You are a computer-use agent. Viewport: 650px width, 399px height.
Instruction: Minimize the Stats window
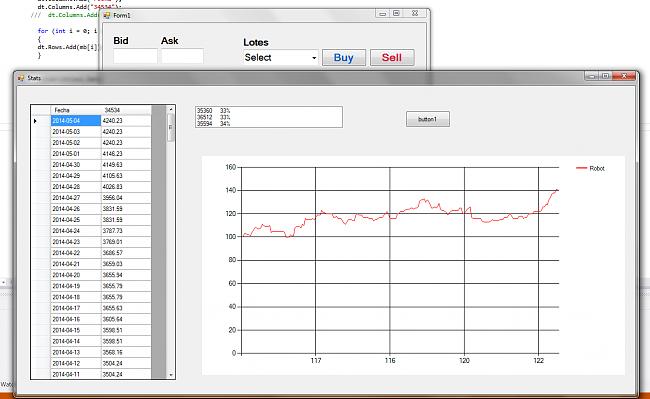click(592, 76)
